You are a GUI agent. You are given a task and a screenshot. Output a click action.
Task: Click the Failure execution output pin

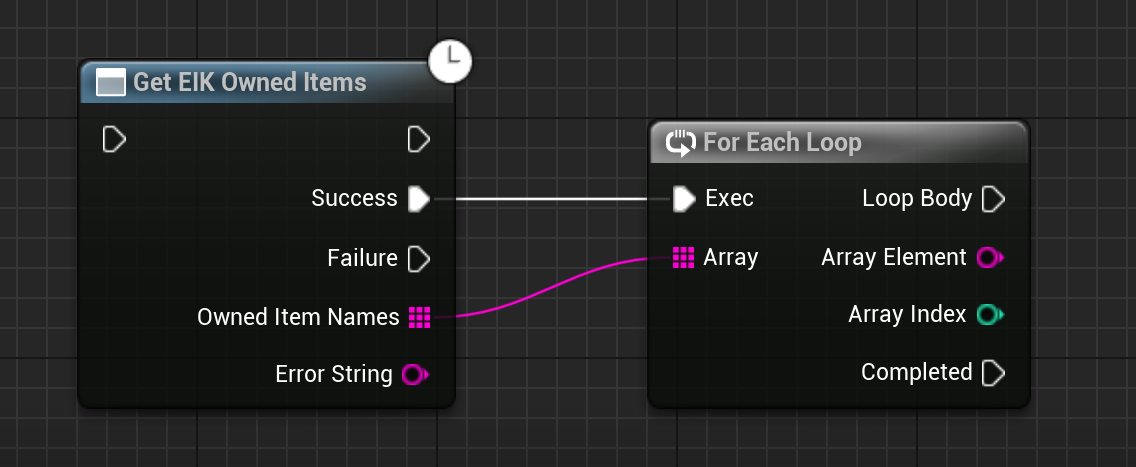click(x=419, y=259)
